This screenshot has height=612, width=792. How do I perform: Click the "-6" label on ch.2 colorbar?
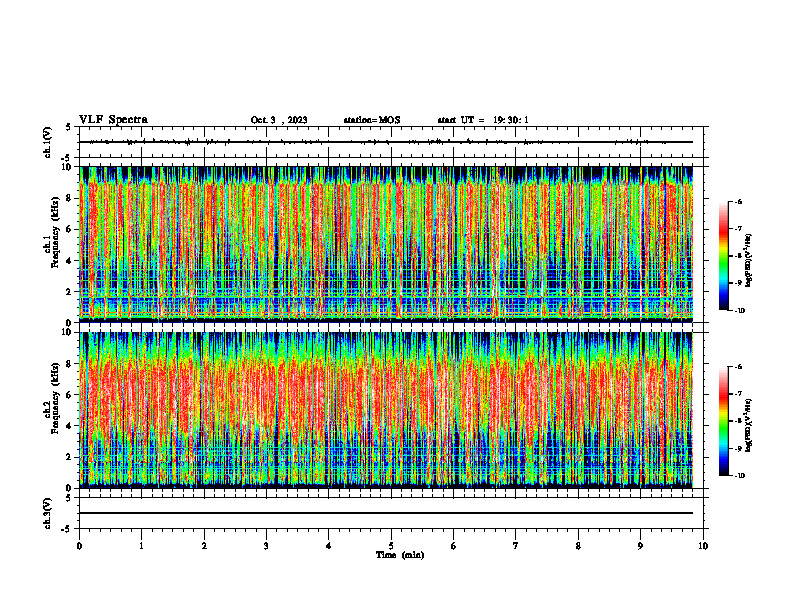(738, 367)
